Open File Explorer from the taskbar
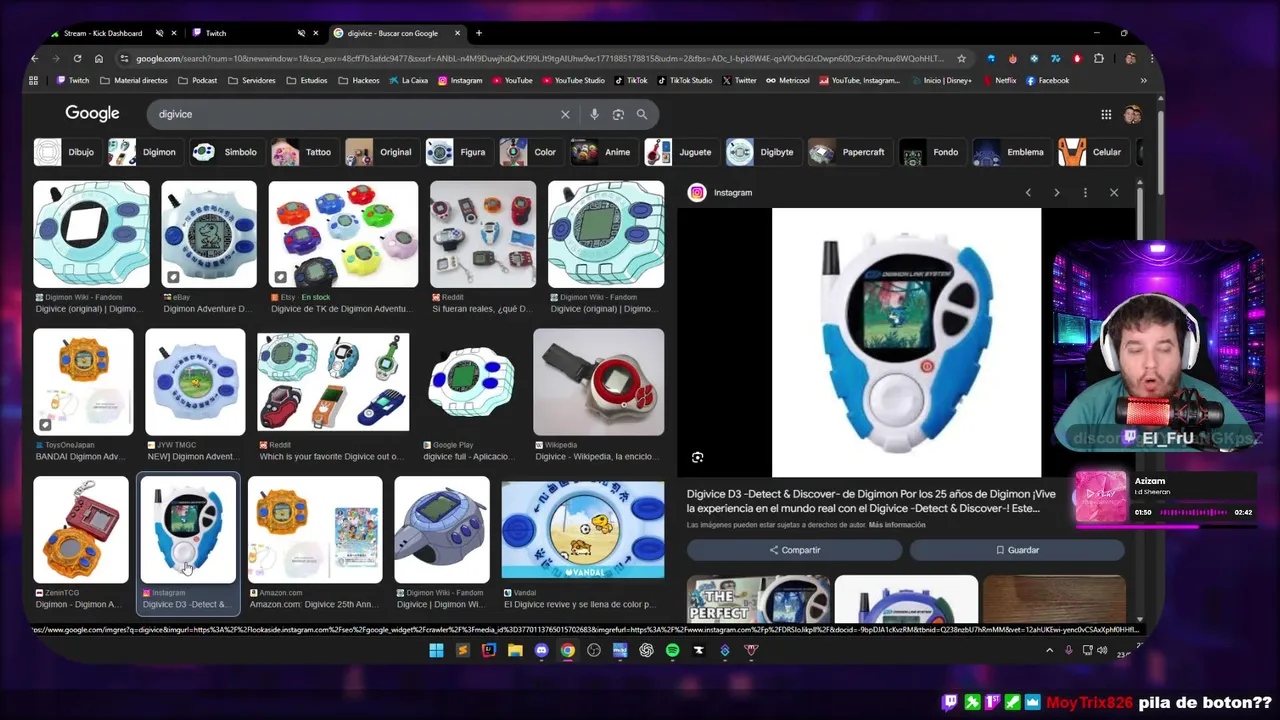1280x720 pixels. pos(515,650)
